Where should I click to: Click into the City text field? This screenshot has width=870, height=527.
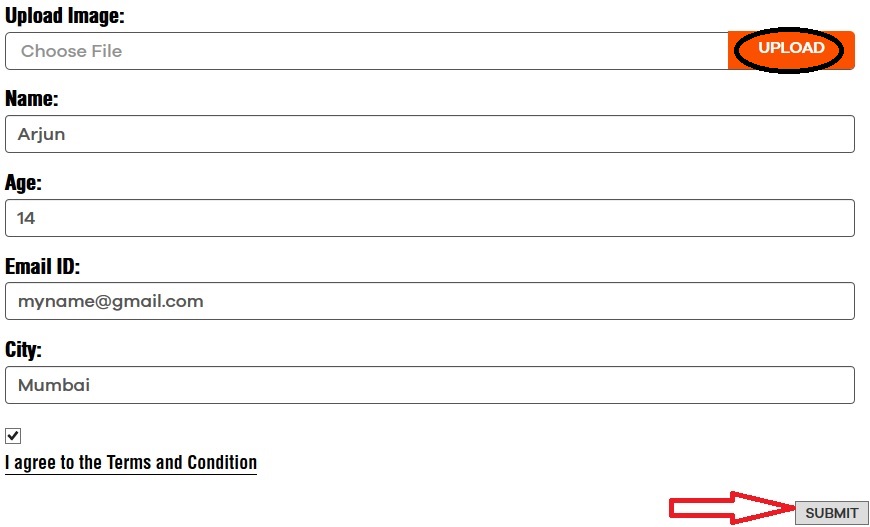(x=430, y=385)
